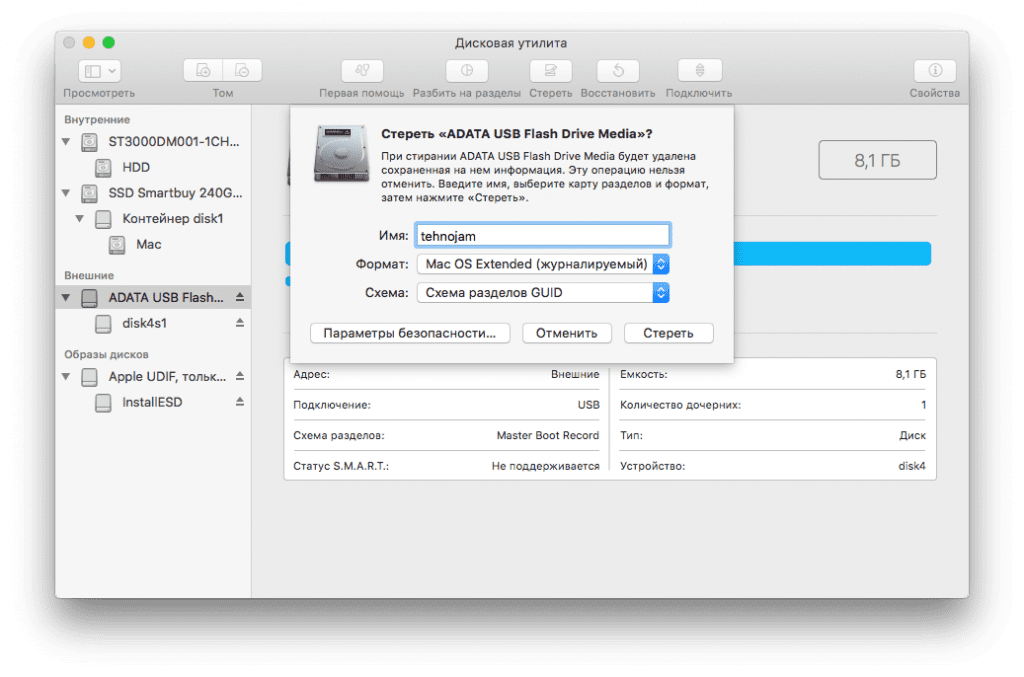Viewport: 1024px width, 677px height.
Task: Click the hard drive image in erase dialog
Action: click(x=342, y=153)
